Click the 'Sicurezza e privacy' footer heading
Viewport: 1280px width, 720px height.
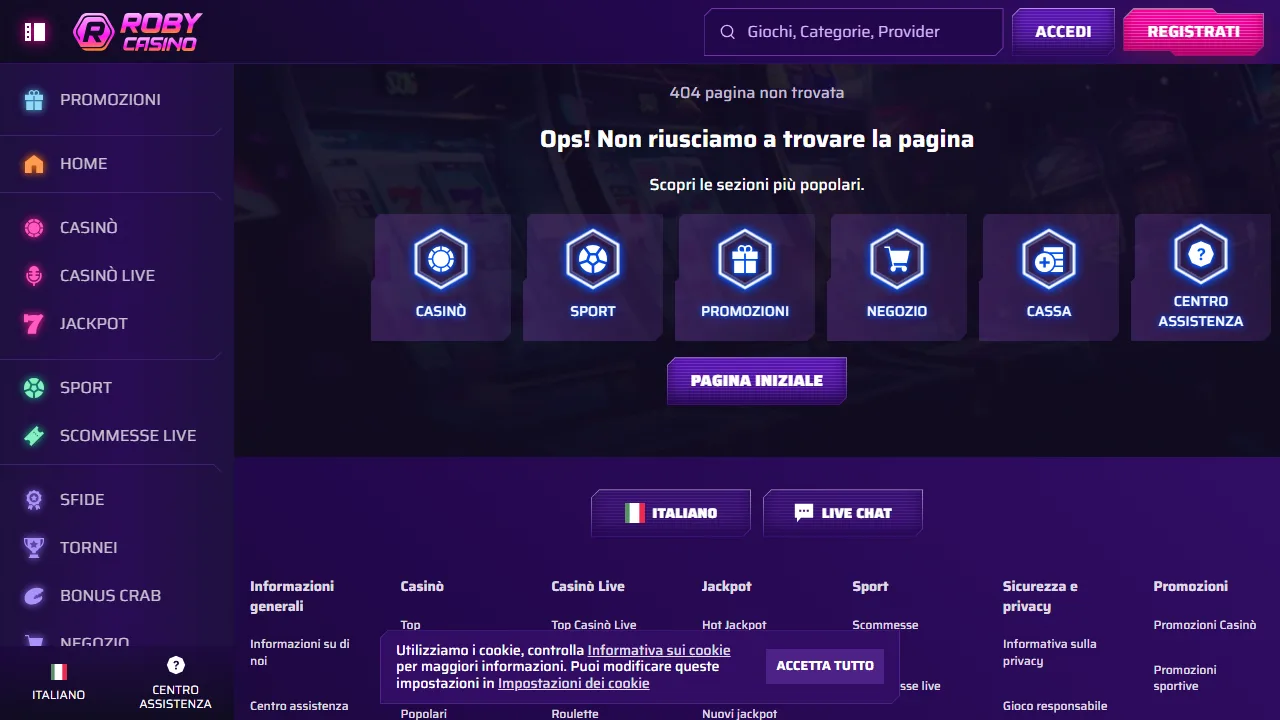click(x=1041, y=596)
